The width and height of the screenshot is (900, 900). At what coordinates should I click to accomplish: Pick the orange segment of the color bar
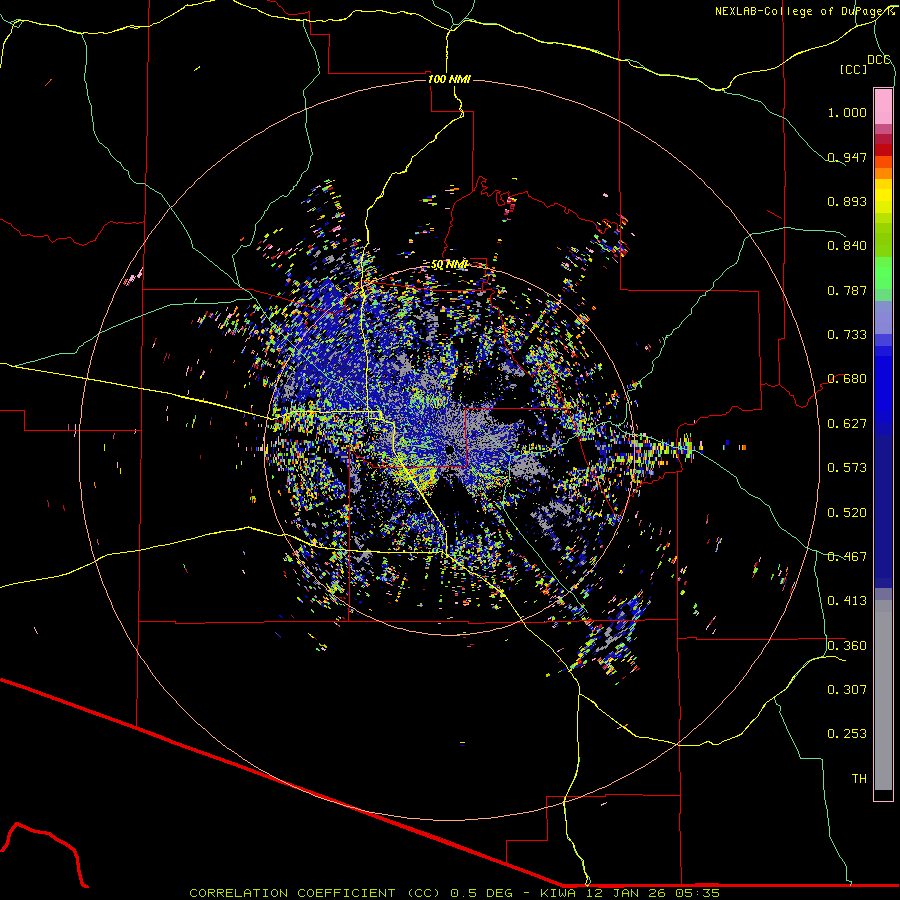(x=883, y=173)
